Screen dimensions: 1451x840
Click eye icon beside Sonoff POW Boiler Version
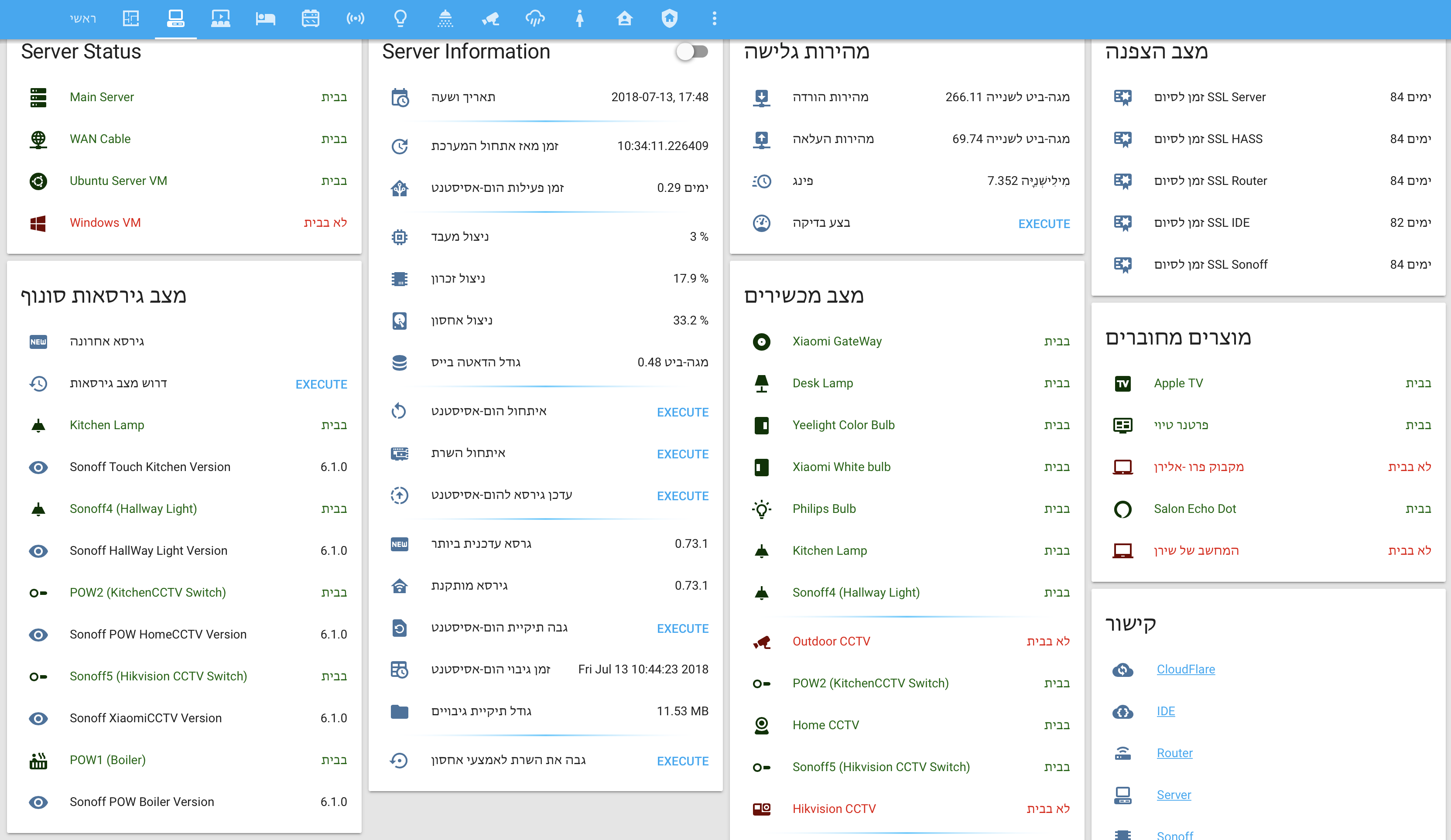point(38,802)
